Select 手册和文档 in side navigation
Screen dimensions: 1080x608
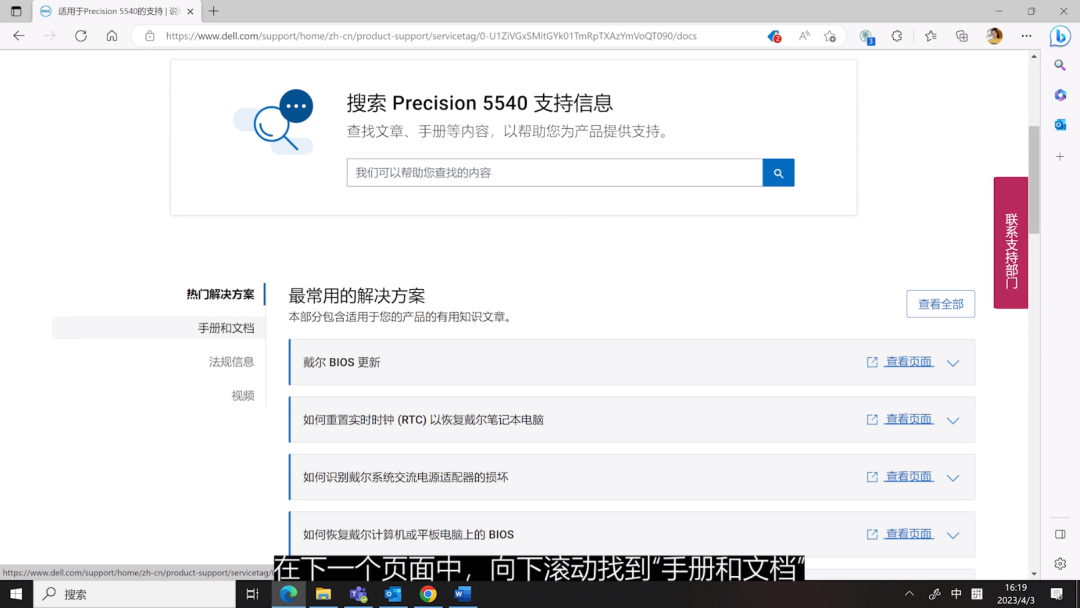coord(226,328)
